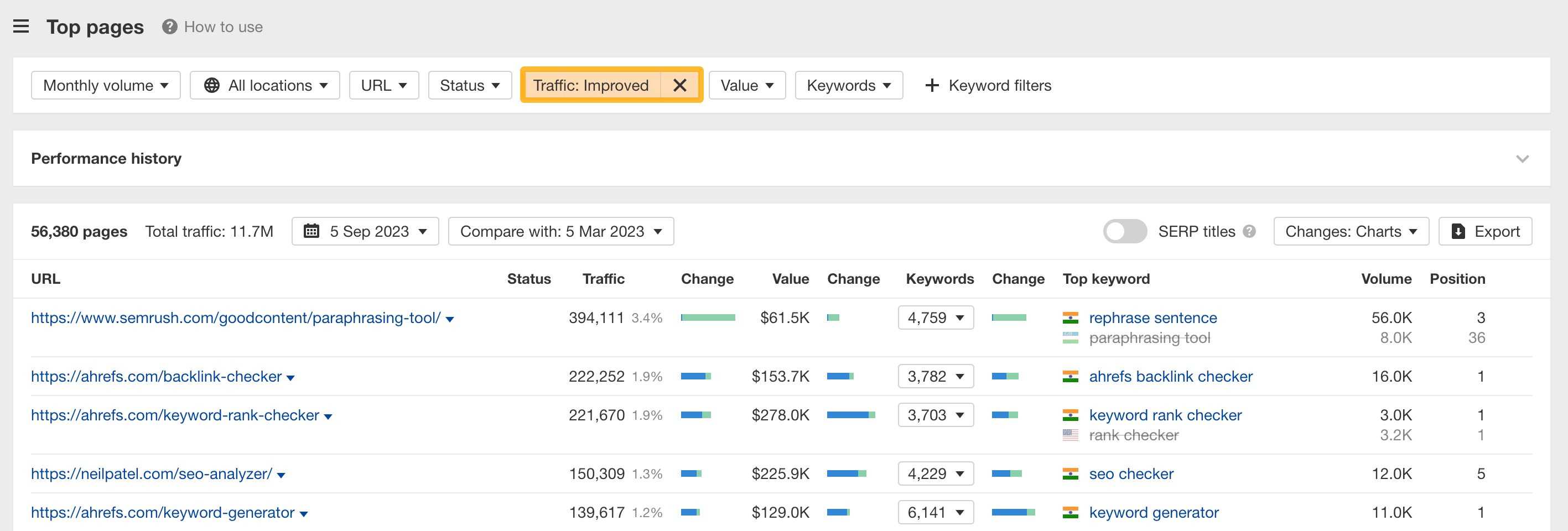
Task: Collapse the Performance history section
Action: pyautogui.click(x=1522, y=158)
